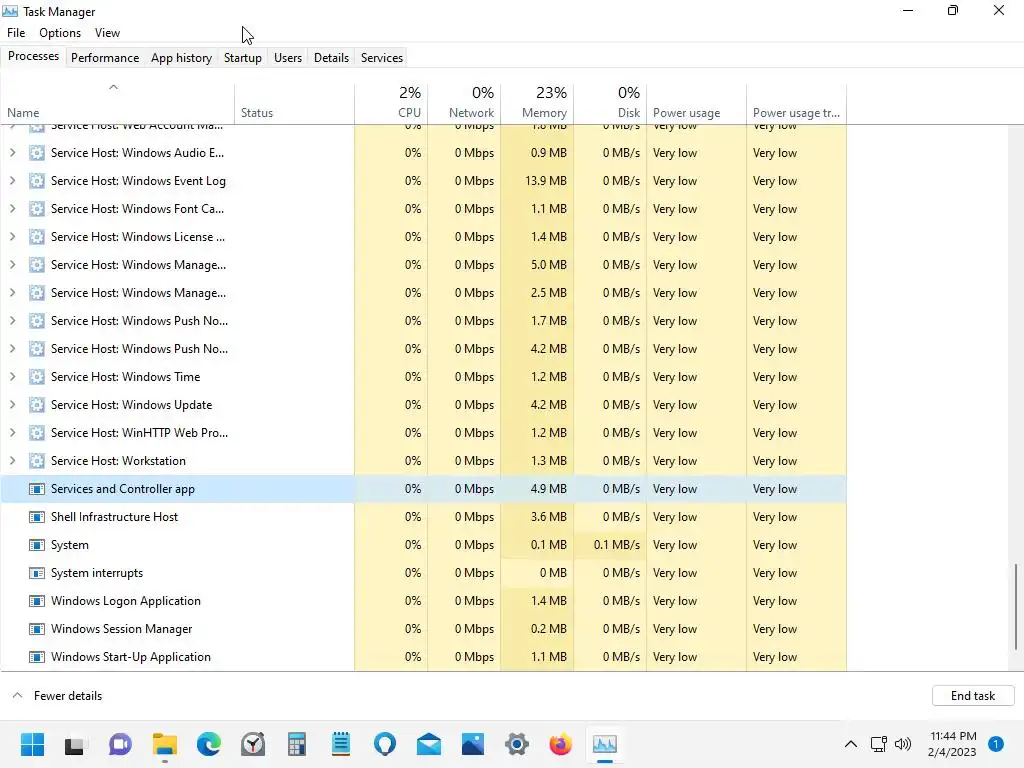
Task: Switch to the Details tab
Action: coord(331,57)
